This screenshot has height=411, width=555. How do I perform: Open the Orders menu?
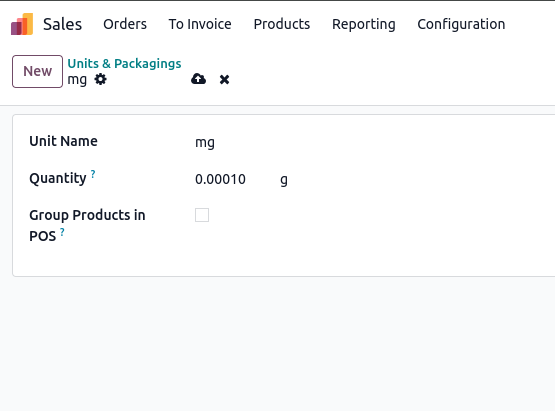tap(125, 24)
